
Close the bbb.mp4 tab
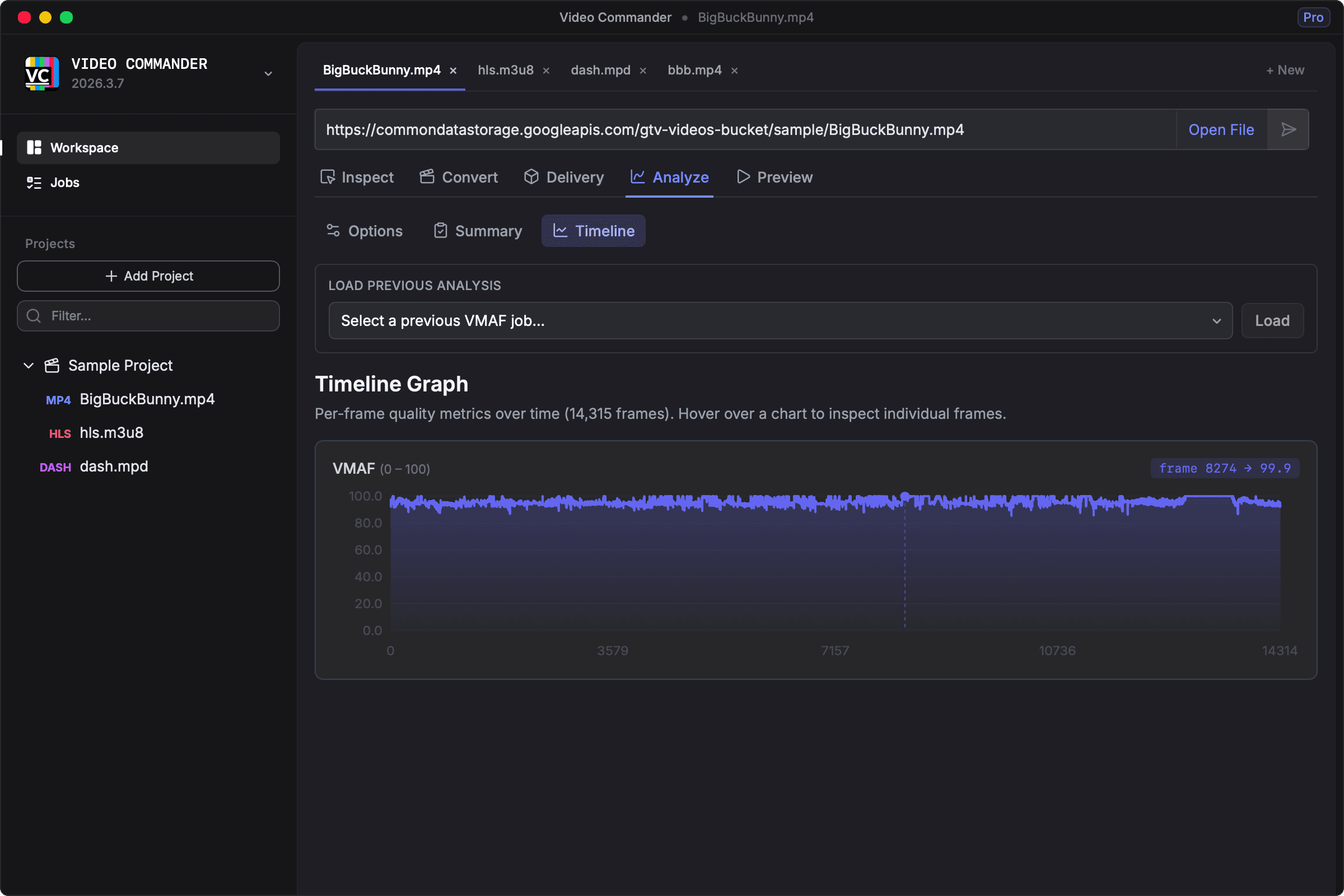734,71
